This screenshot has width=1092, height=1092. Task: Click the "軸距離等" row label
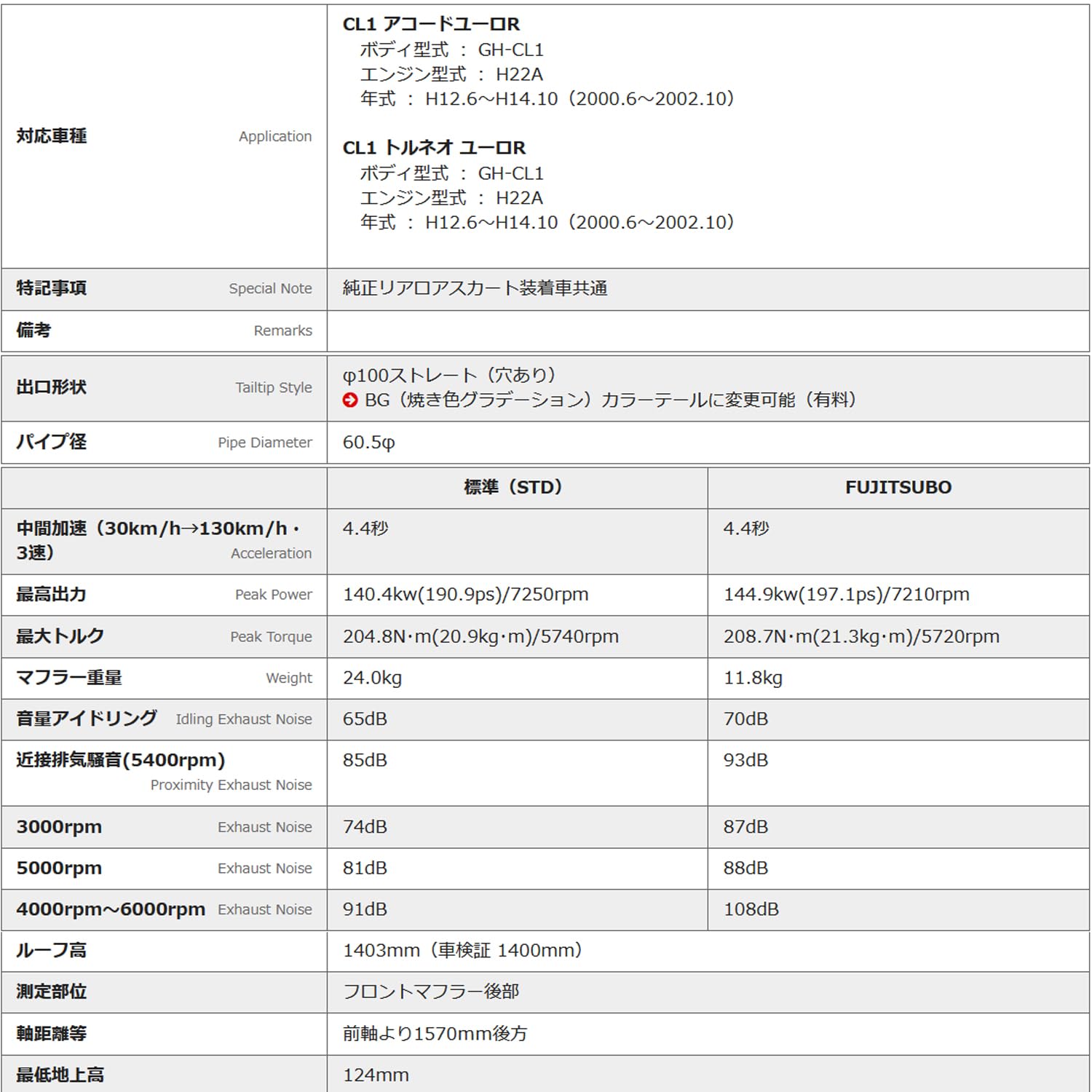(52, 1034)
